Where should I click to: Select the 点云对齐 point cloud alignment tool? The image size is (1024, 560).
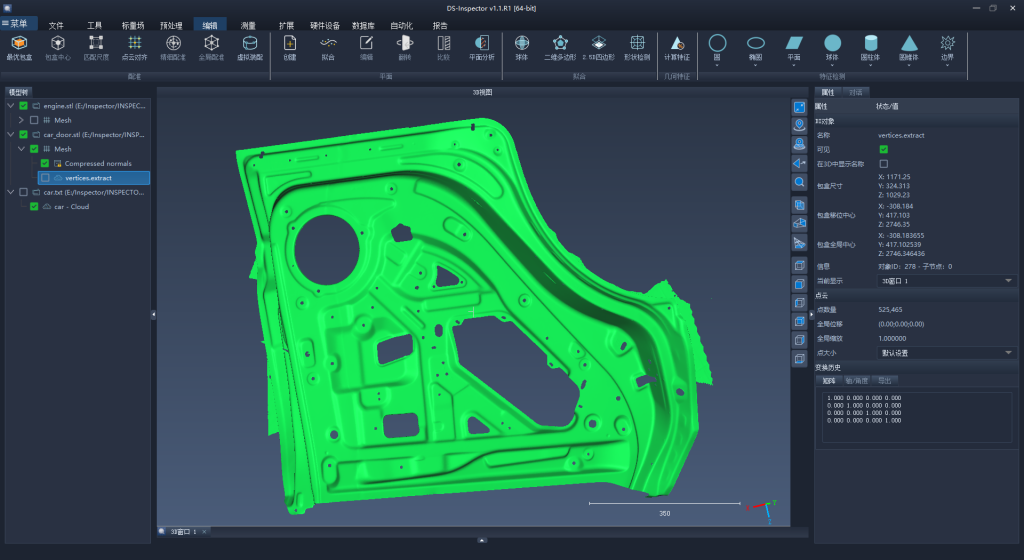click(x=135, y=48)
